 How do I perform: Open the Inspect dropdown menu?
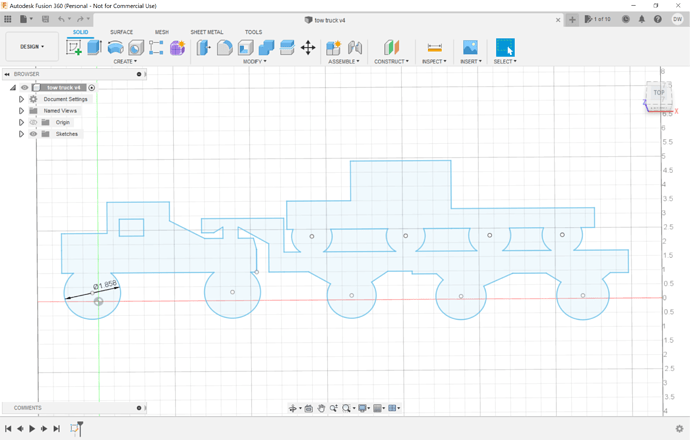pyautogui.click(x=434, y=62)
